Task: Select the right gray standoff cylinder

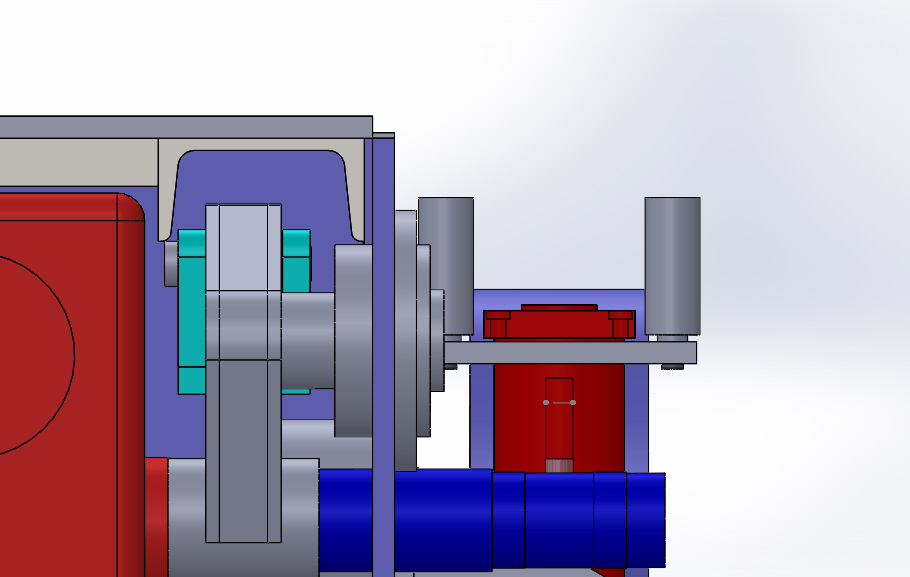Action: click(x=673, y=266)
